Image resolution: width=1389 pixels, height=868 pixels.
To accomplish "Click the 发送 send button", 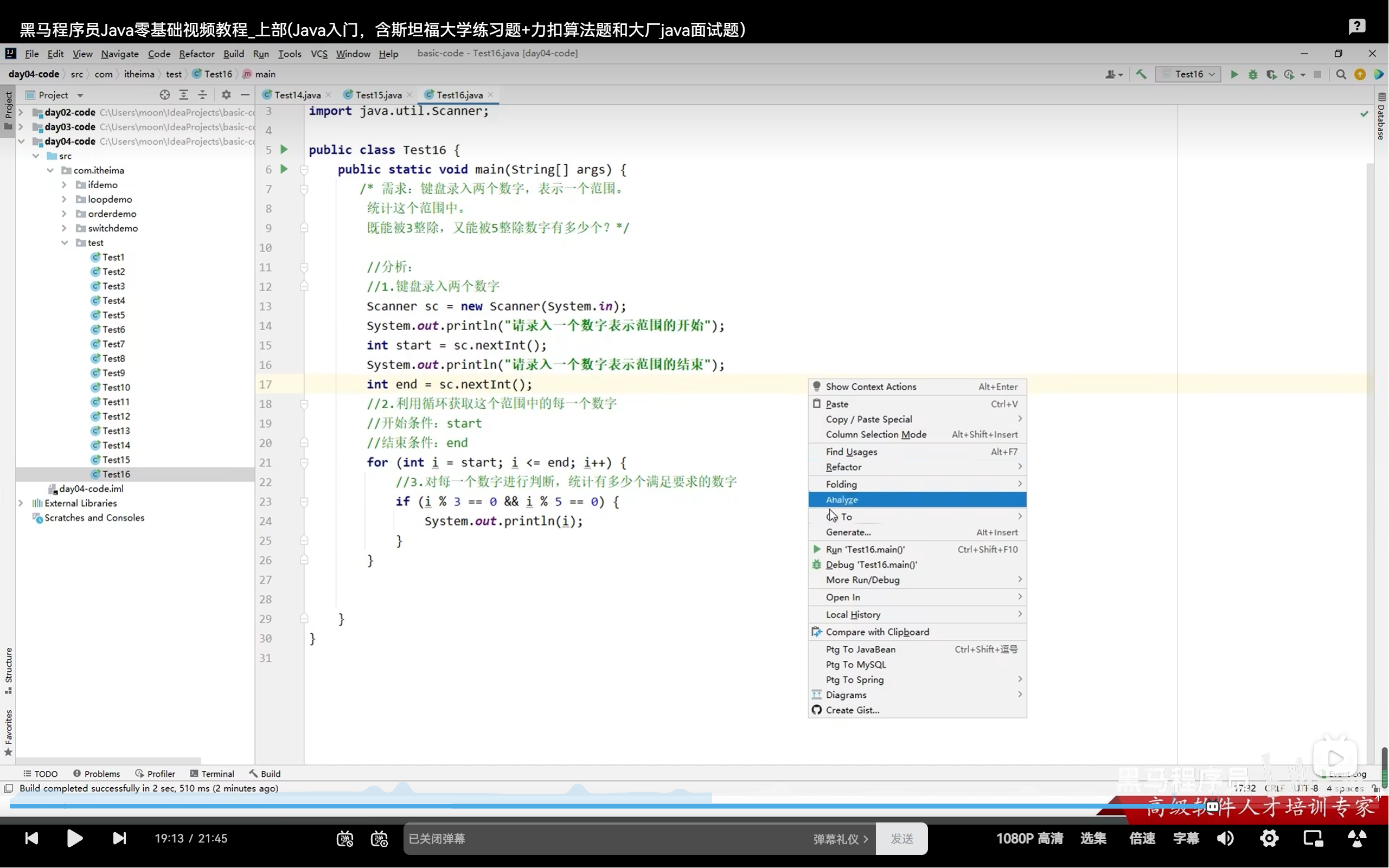I will coord(901,839).
